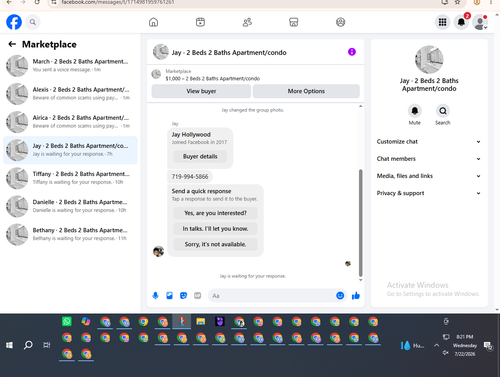Click the attach photo icon in the composer
500x377 pixels.
[169, 296]
